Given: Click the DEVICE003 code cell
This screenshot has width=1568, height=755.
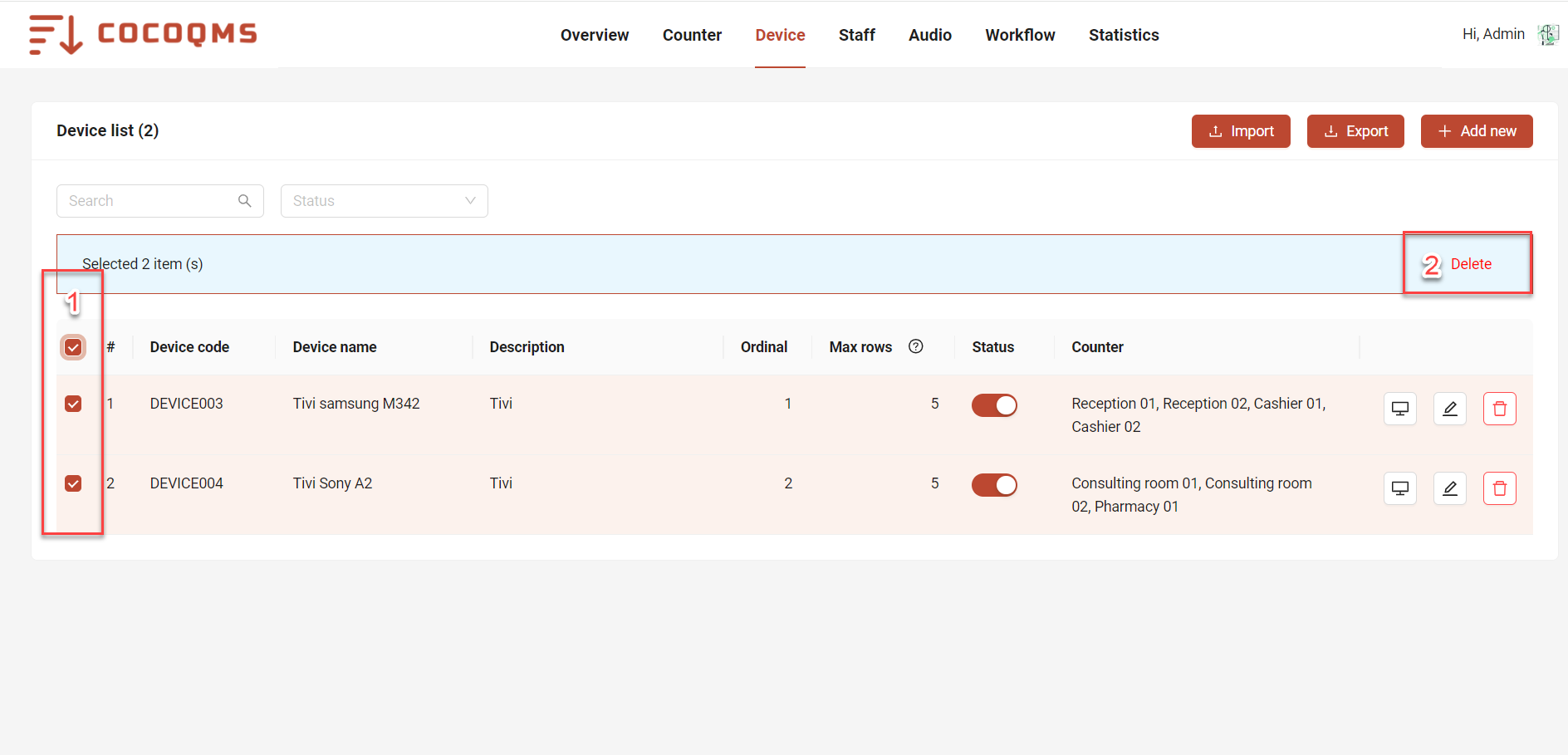Looking at the screenshot, I should point(187,404).
